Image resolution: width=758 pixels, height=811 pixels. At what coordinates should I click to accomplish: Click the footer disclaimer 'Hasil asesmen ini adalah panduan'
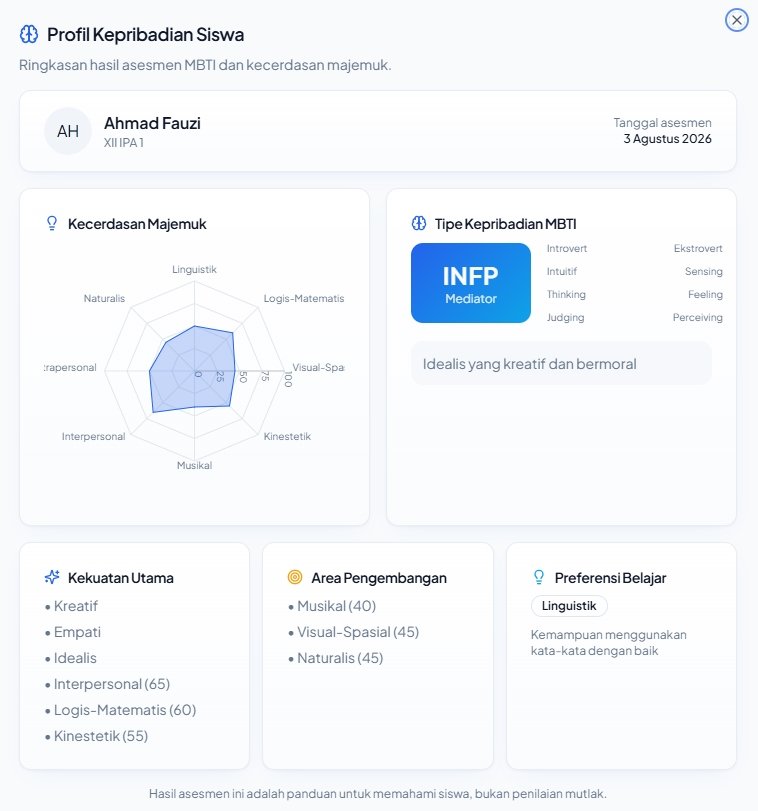tap(378, 793)
